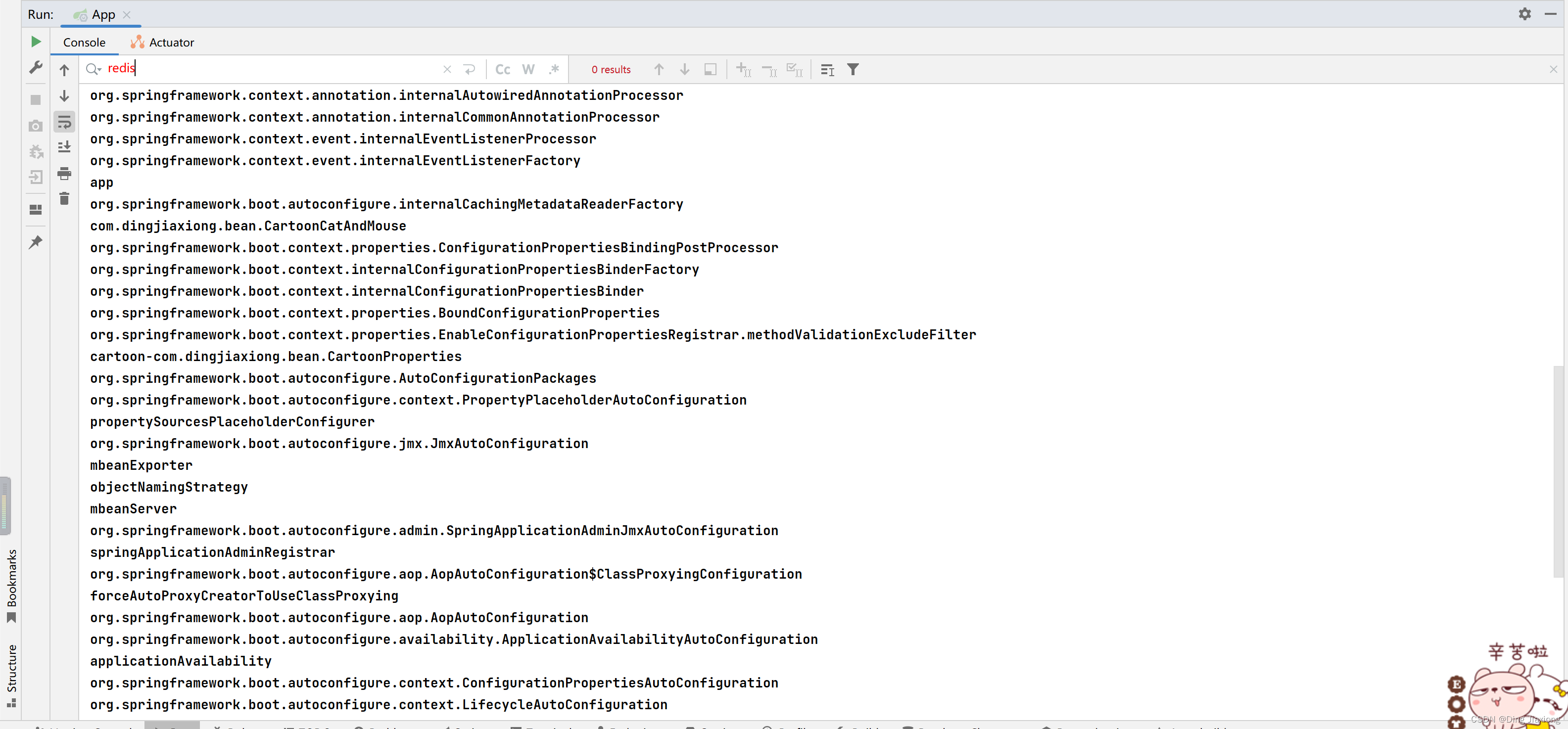
Task: Click the com.dingjiaxiong.bean.CartoonCatAndMouse line
Action: [248, 226]
